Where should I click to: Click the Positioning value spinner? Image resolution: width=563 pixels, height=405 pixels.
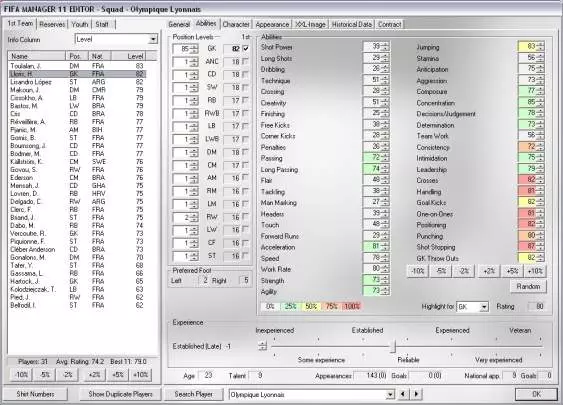540,224
